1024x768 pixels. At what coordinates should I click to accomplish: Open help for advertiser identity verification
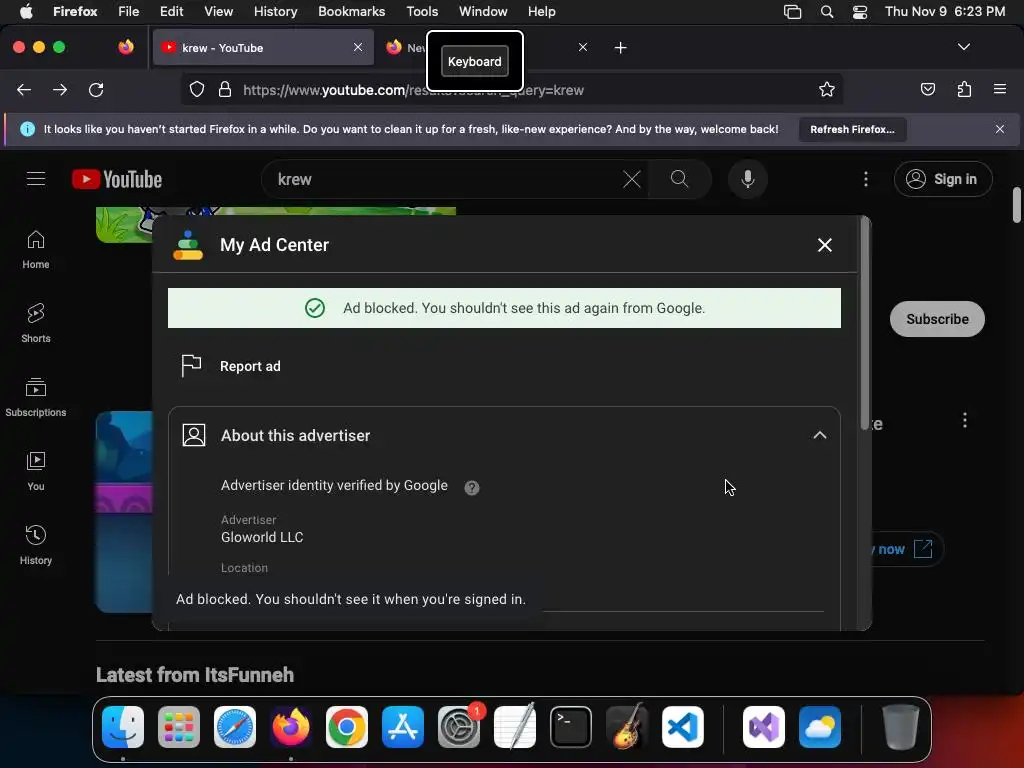click(x=472, y=488)
